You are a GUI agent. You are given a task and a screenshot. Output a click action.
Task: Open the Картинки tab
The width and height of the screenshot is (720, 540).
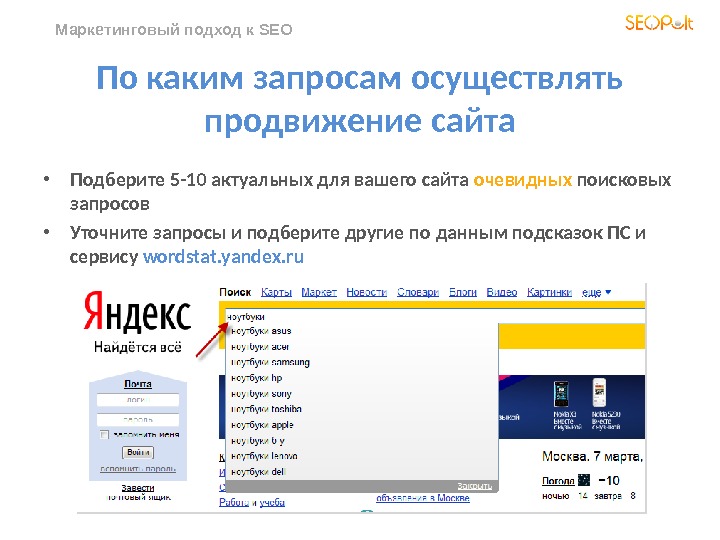pos(549,292)
